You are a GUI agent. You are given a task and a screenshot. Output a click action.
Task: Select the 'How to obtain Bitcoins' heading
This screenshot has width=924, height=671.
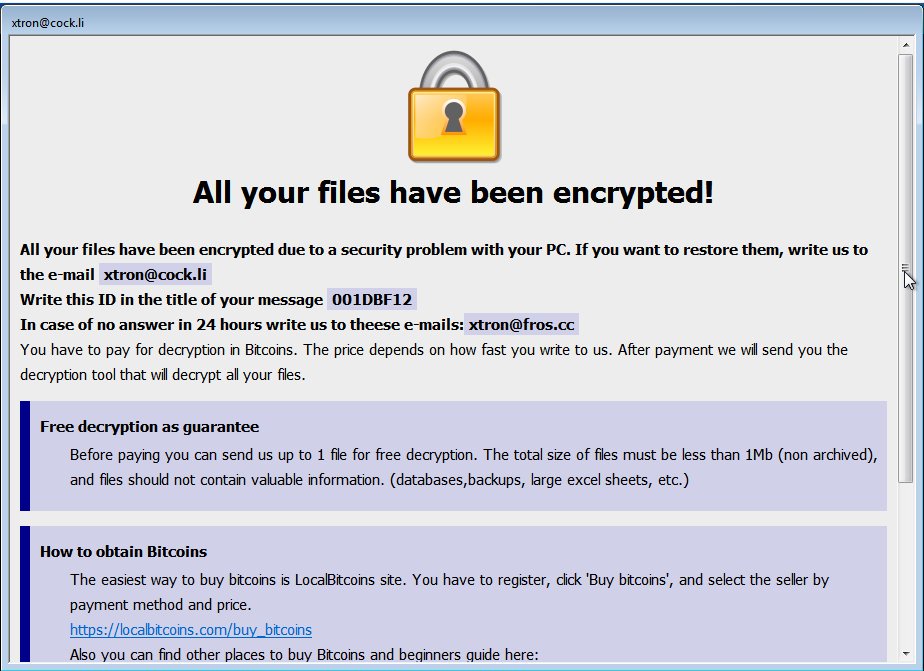click(x=124, y=551)
